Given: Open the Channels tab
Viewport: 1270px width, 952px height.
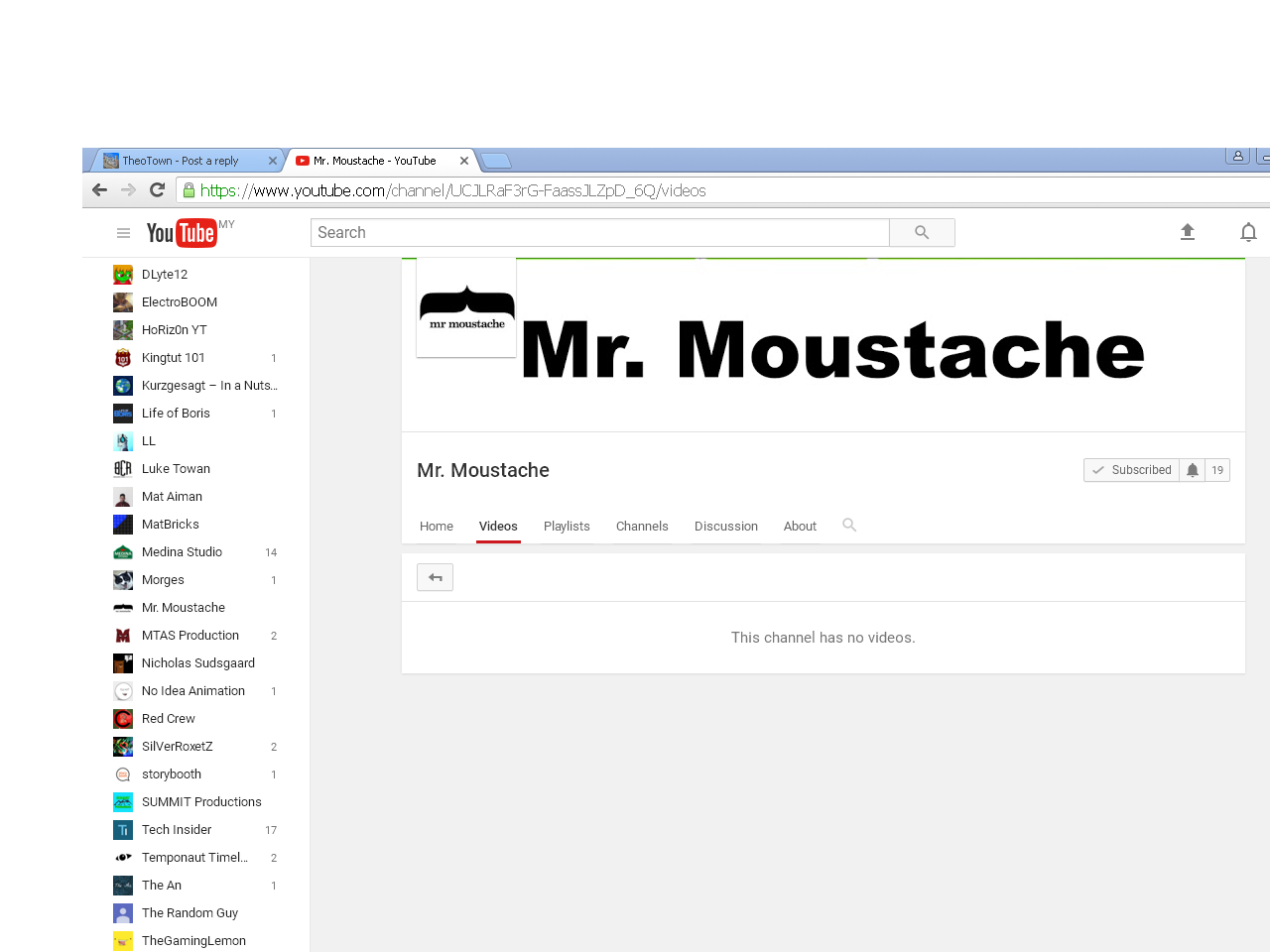Looking at the screenshot, I should click(x=642, y=527).
